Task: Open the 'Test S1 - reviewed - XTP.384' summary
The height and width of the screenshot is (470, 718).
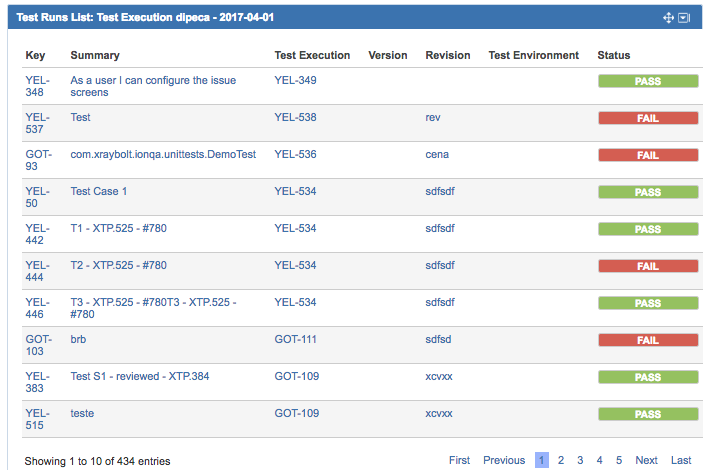Action: [x=140, y=376]
